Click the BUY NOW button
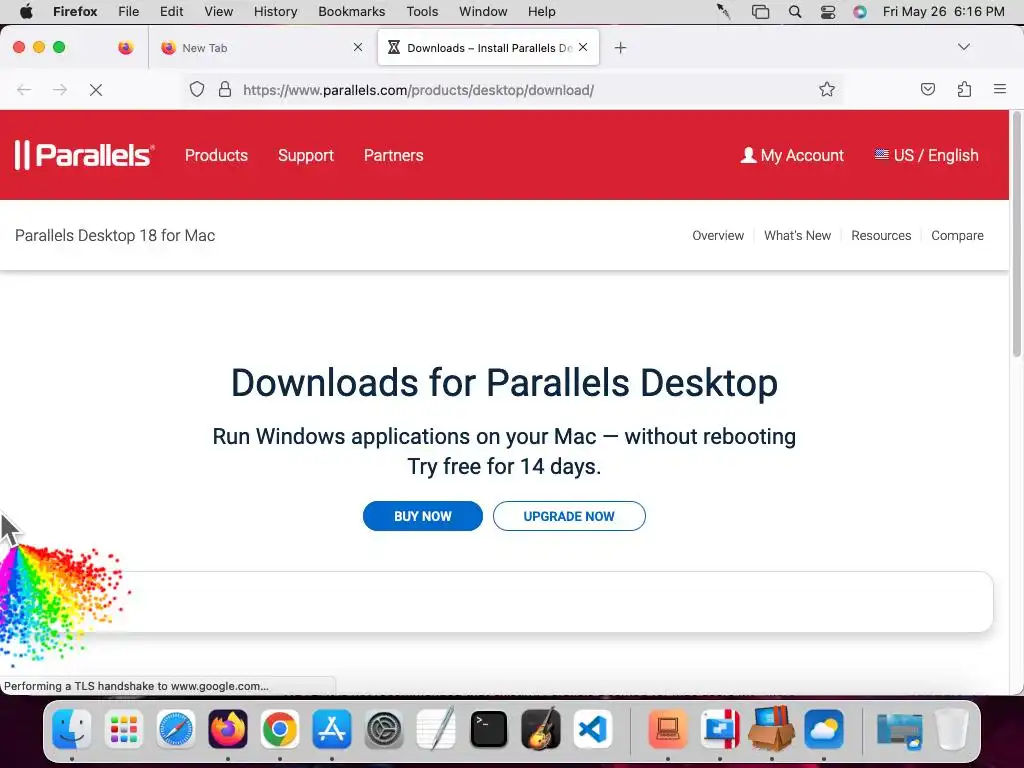Viewport: 1024px width, 768px height. tap(423, 516)
